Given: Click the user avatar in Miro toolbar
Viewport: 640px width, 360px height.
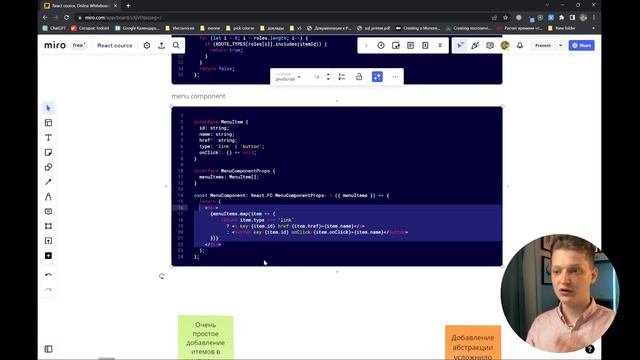Looking at the screenshot, I should click(505, 45).
